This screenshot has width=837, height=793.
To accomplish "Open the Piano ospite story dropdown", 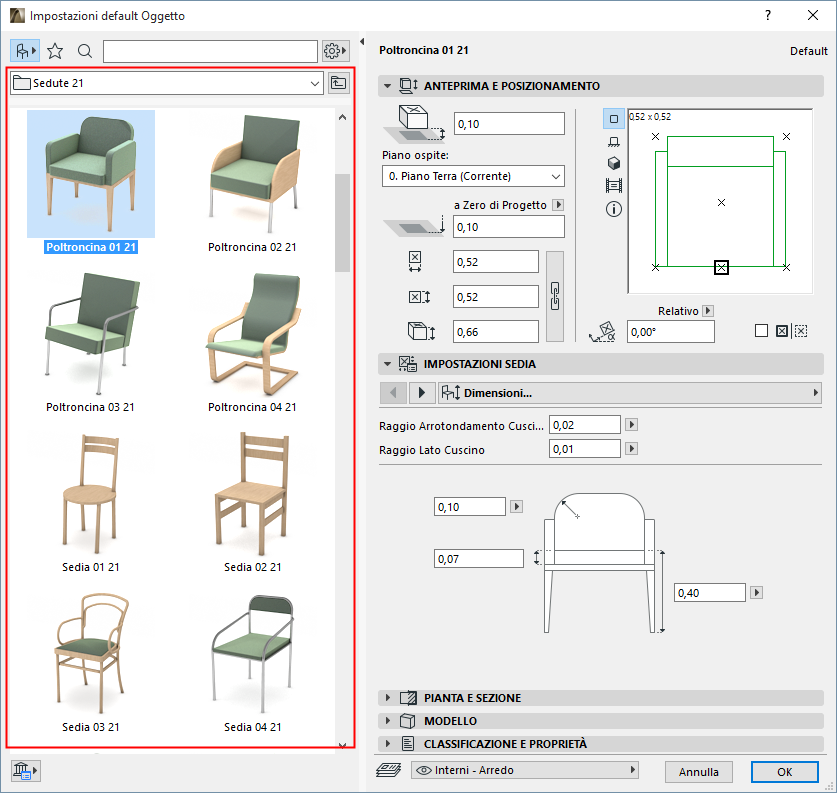I will click(x=473, y=176).
